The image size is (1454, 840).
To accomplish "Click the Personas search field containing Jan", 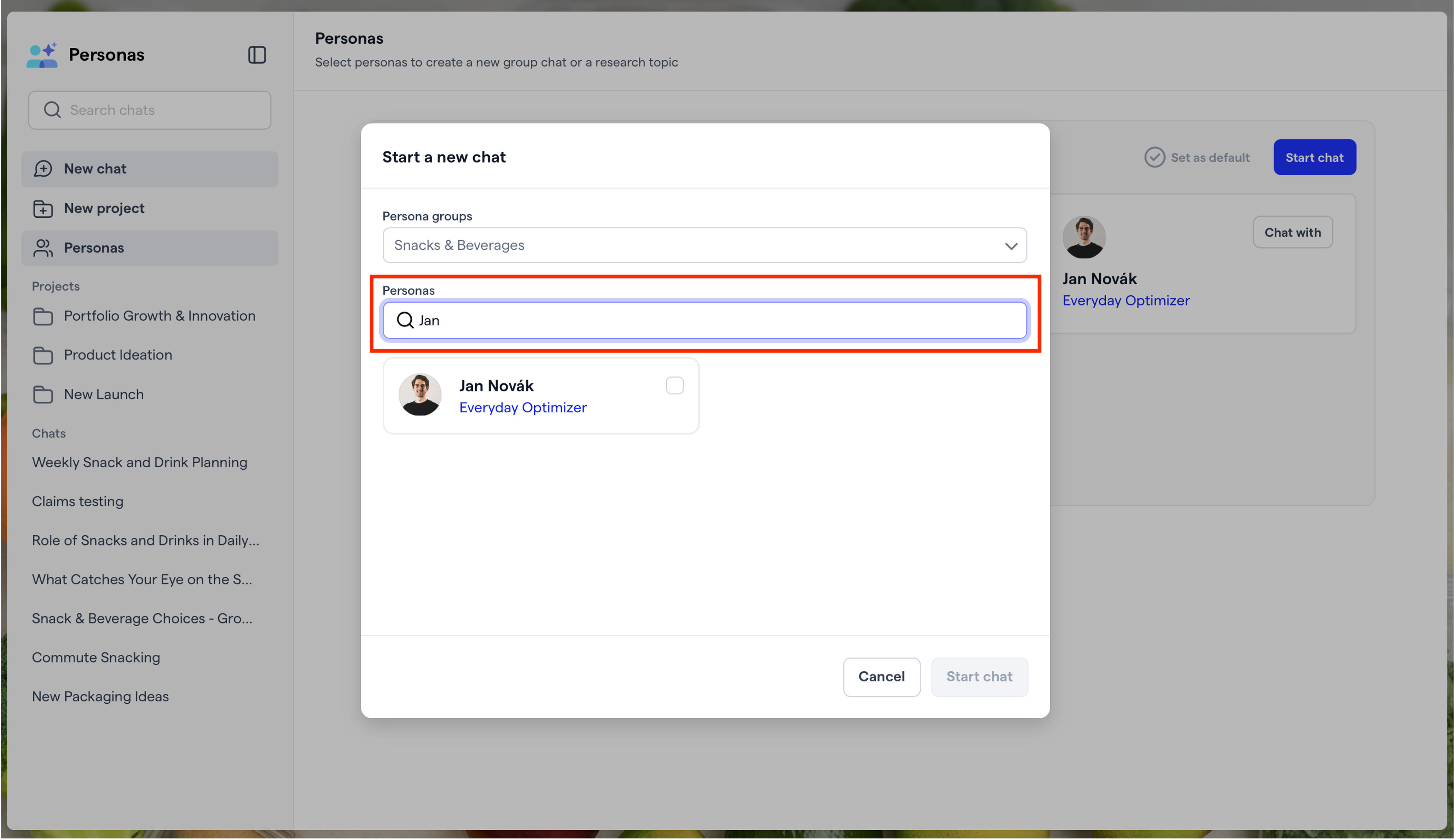I will pyautogui.click(x=705, y=320).
